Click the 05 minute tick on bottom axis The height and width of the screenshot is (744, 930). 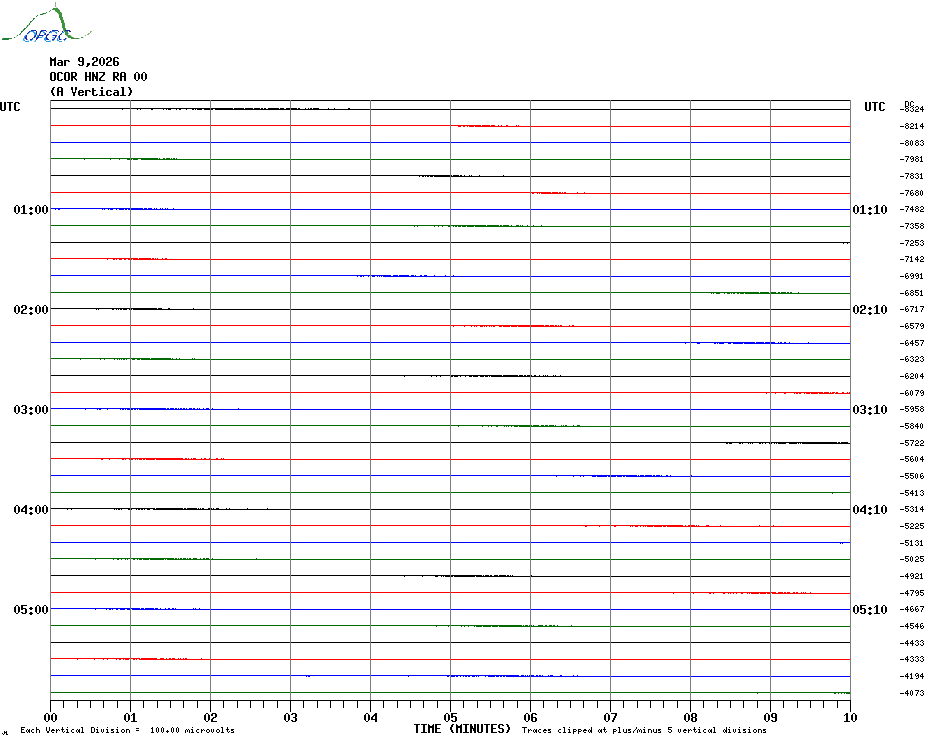pos(450,717)
